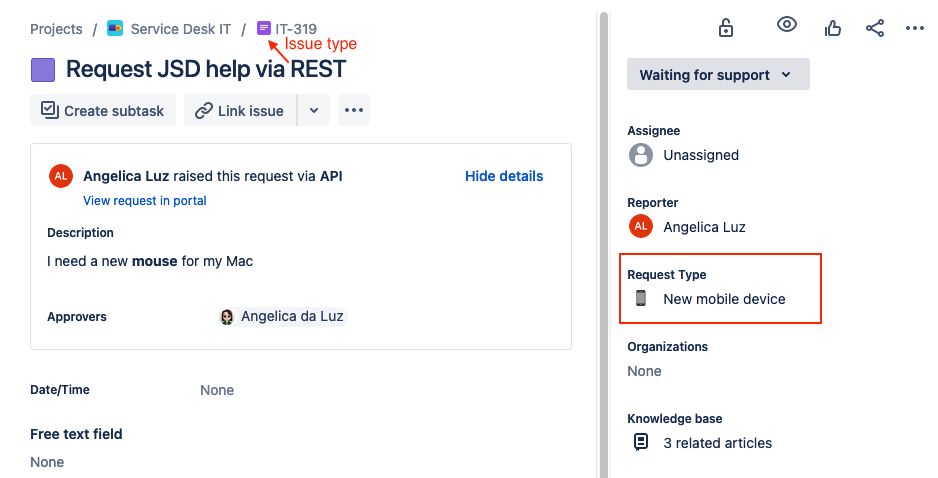Open View request in portal link
This screenshot has height=478, width=938.
point(145,200)
